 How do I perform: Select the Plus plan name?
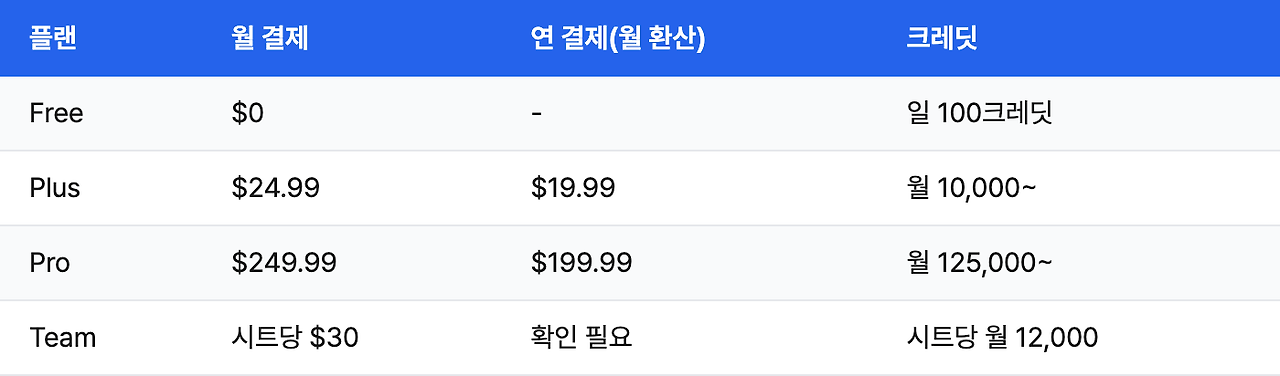point(55,188)
